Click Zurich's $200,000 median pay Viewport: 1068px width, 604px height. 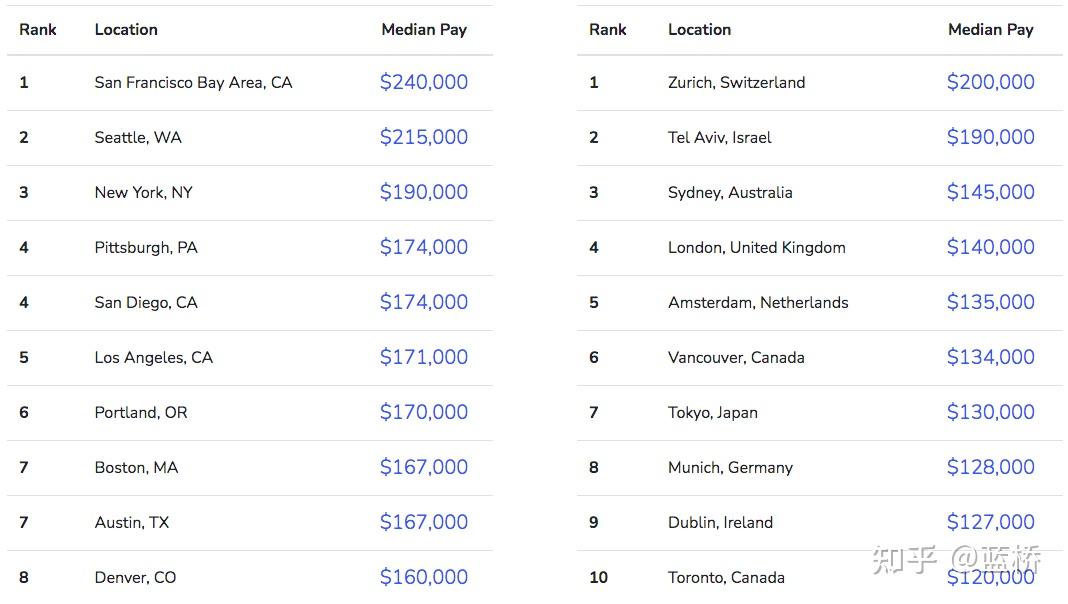pyautogui.click(x=990, y=82)
